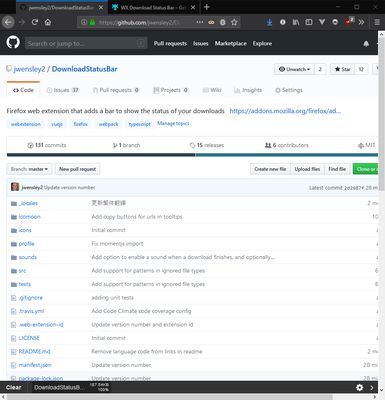The width and height of the screenshot is (385, 400).
Task: Switch to the WX Download Status Bar tab
Action: 153,7
